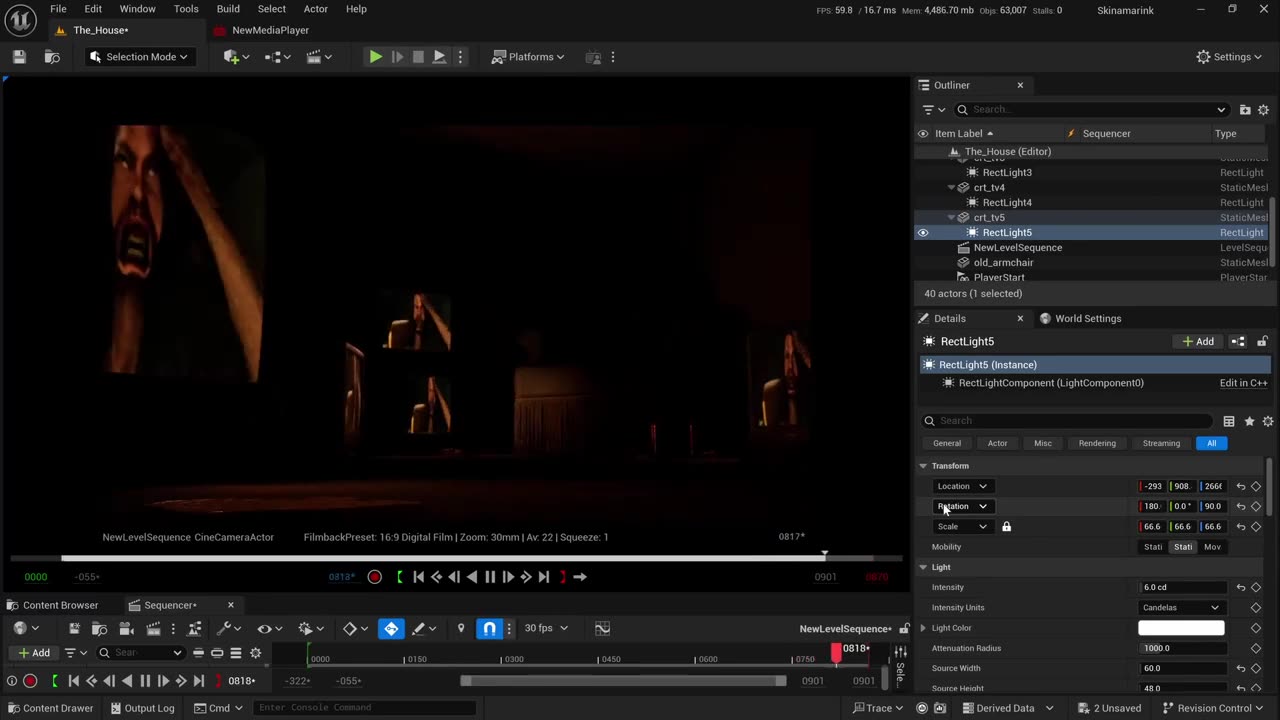Switch to the Content Browser tab
The image size is (1280, 720).
53,605
